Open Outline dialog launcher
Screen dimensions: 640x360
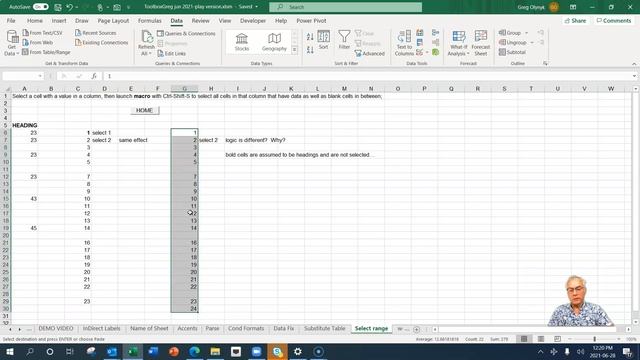545,64
